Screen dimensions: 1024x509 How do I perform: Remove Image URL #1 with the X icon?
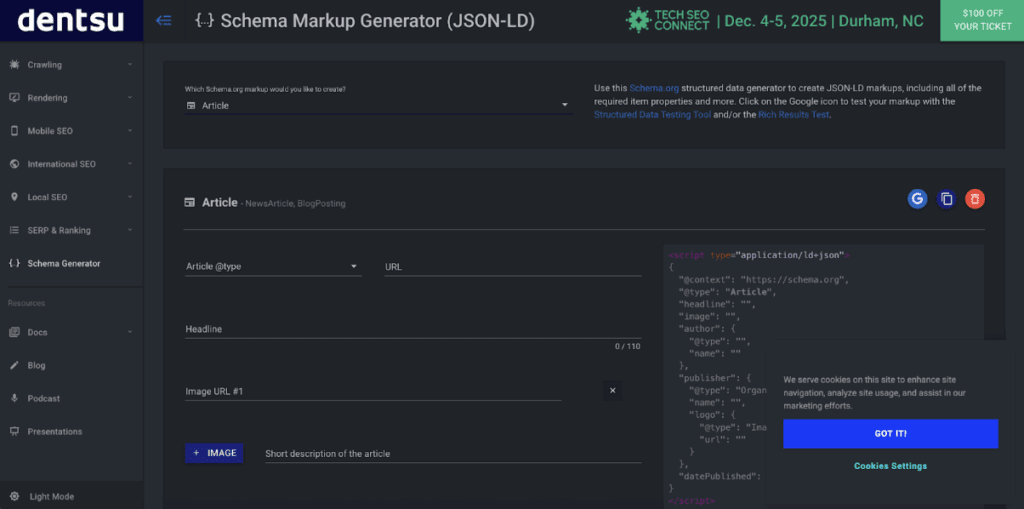[x=613, y=391]
